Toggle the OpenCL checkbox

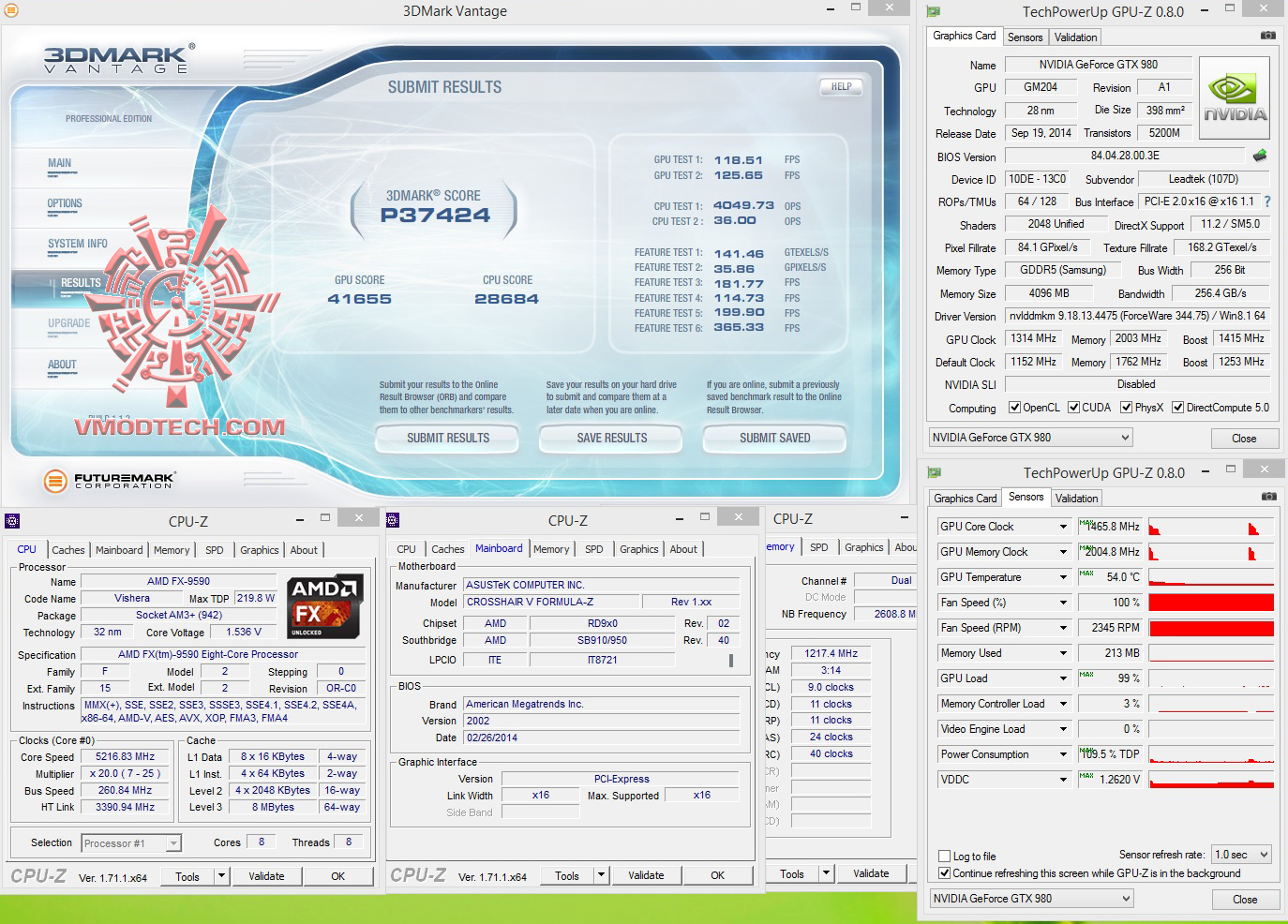pyautogui.click(x=1014, y=408)
